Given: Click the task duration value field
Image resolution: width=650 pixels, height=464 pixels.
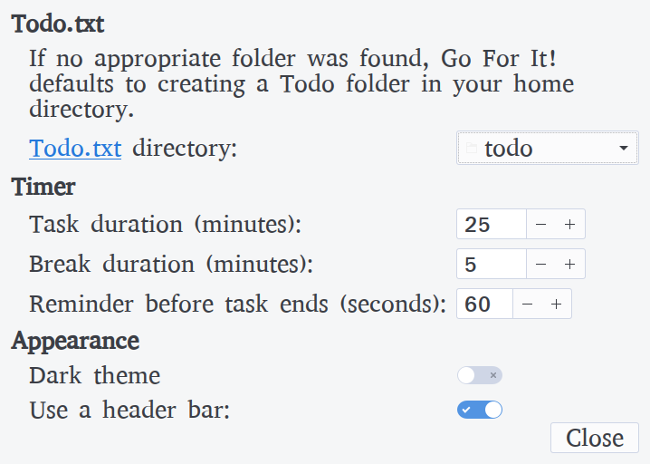Looking at the screenshot, I should tap(490, 225).
